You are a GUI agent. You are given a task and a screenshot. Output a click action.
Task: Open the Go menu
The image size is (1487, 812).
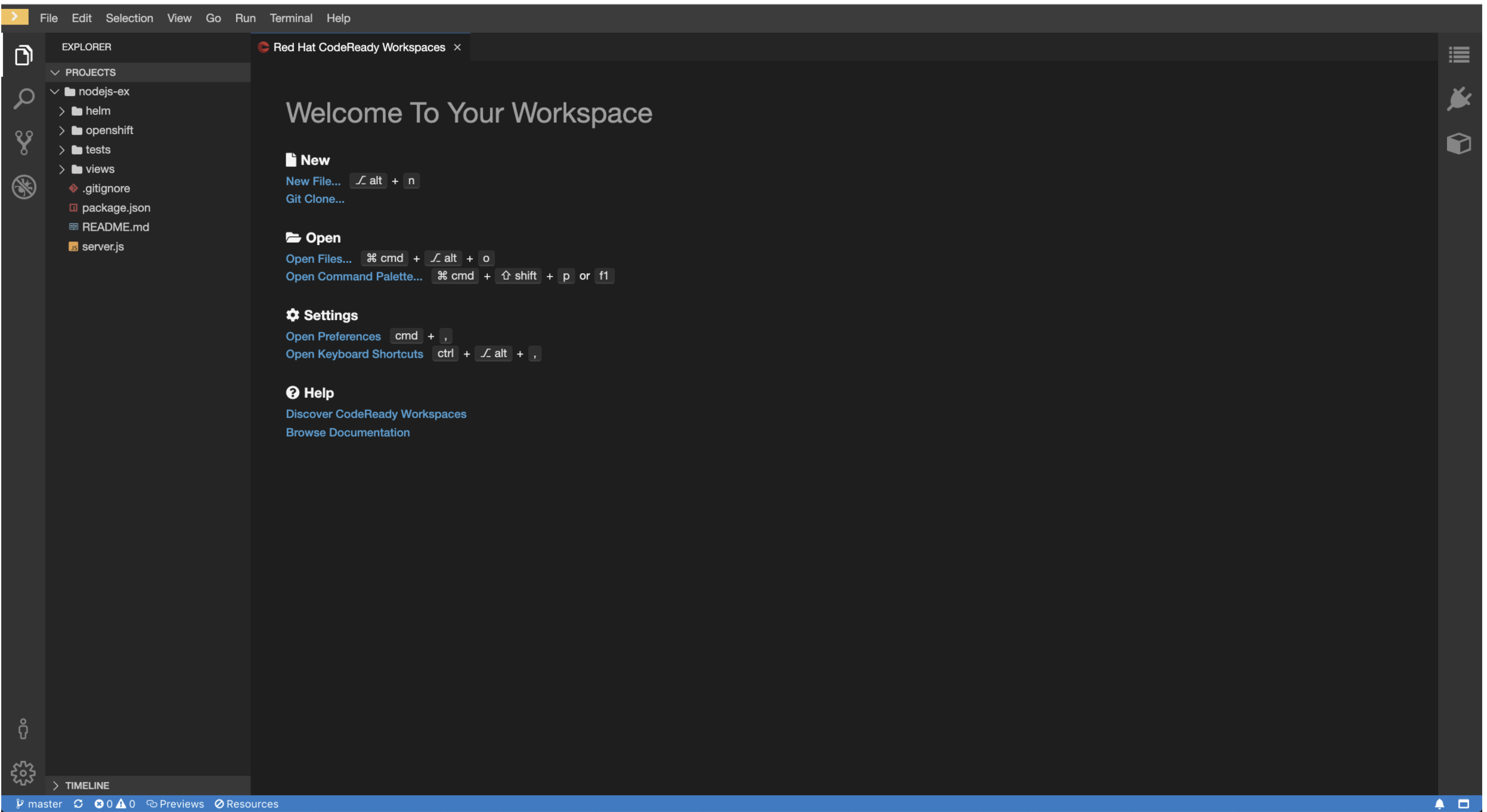coord(213,18)
